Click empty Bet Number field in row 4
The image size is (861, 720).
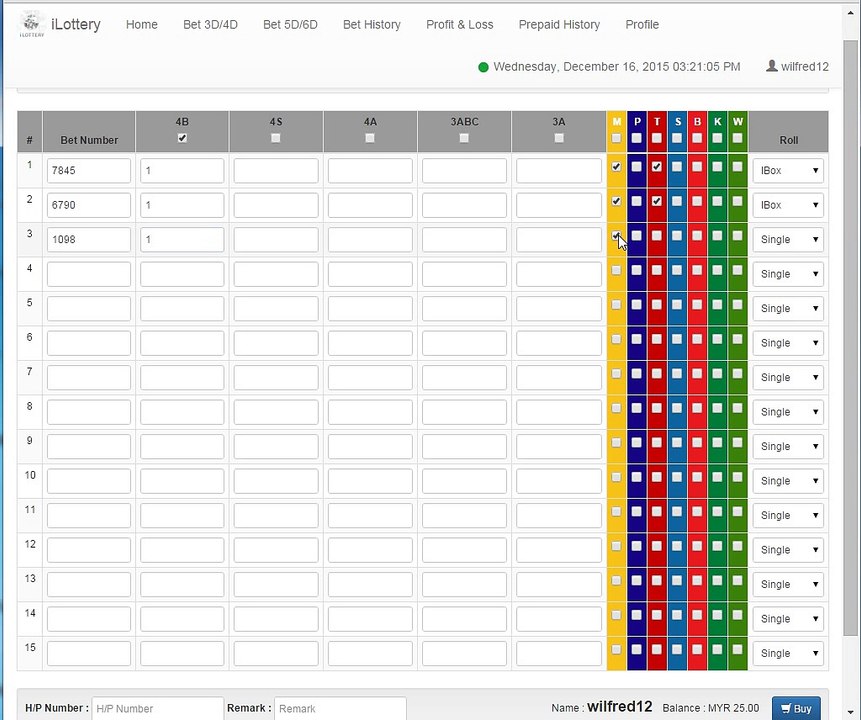tap(89, 274)
